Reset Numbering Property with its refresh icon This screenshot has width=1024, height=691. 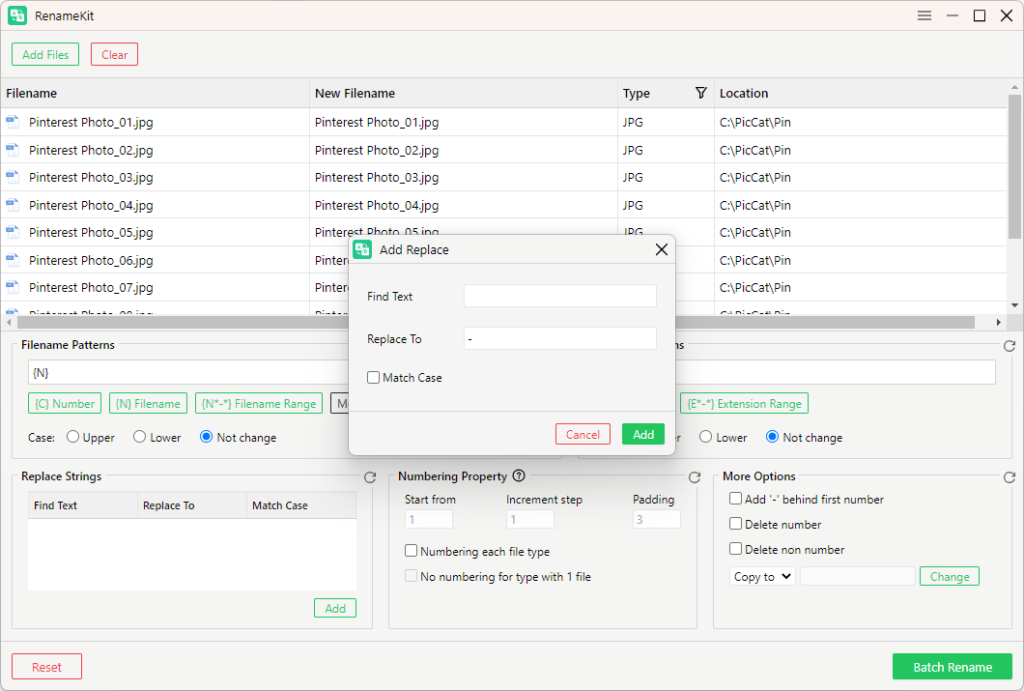pyautogui.click(x=694, y=477)
